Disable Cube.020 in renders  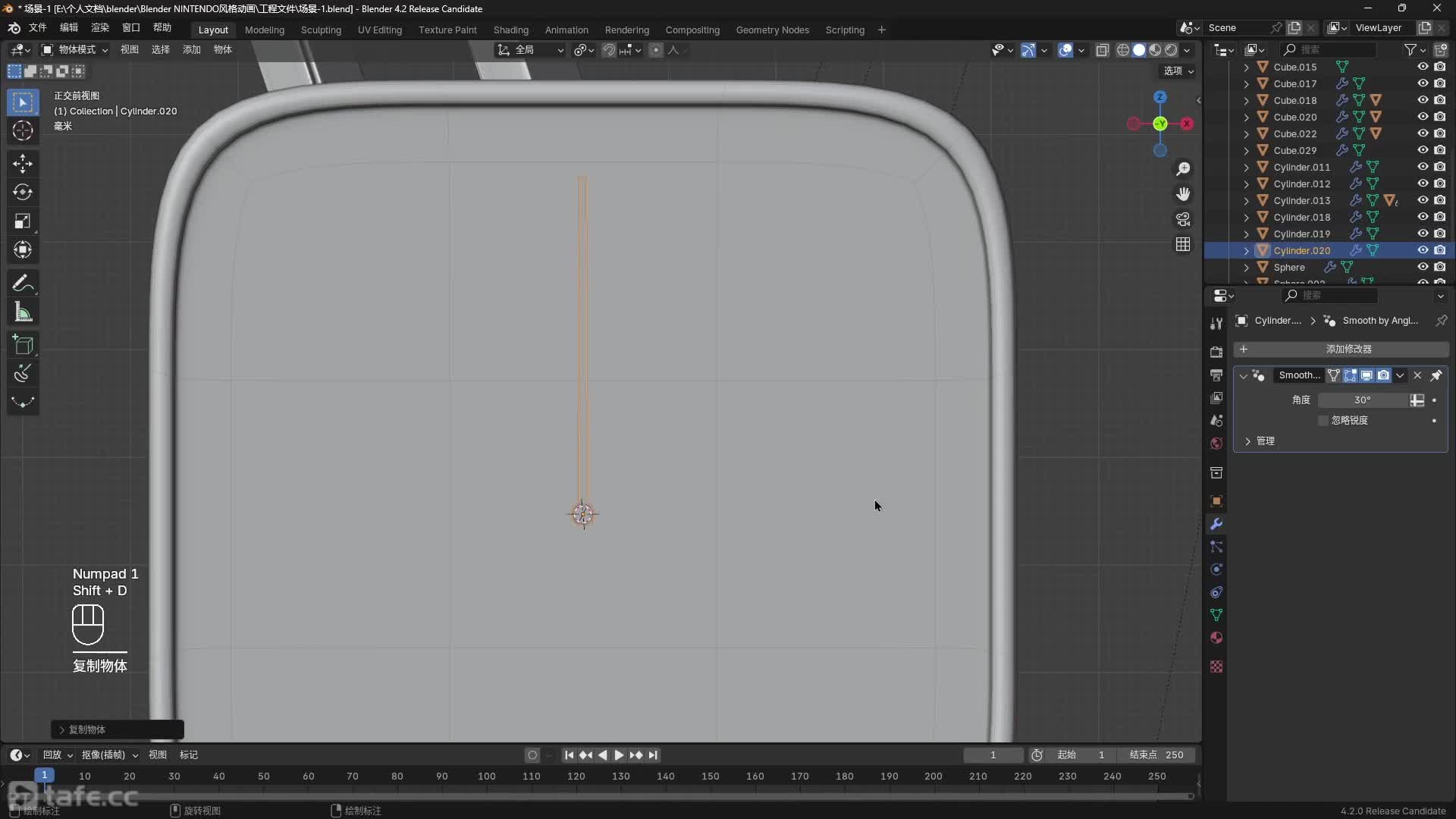click(1439, 117)
